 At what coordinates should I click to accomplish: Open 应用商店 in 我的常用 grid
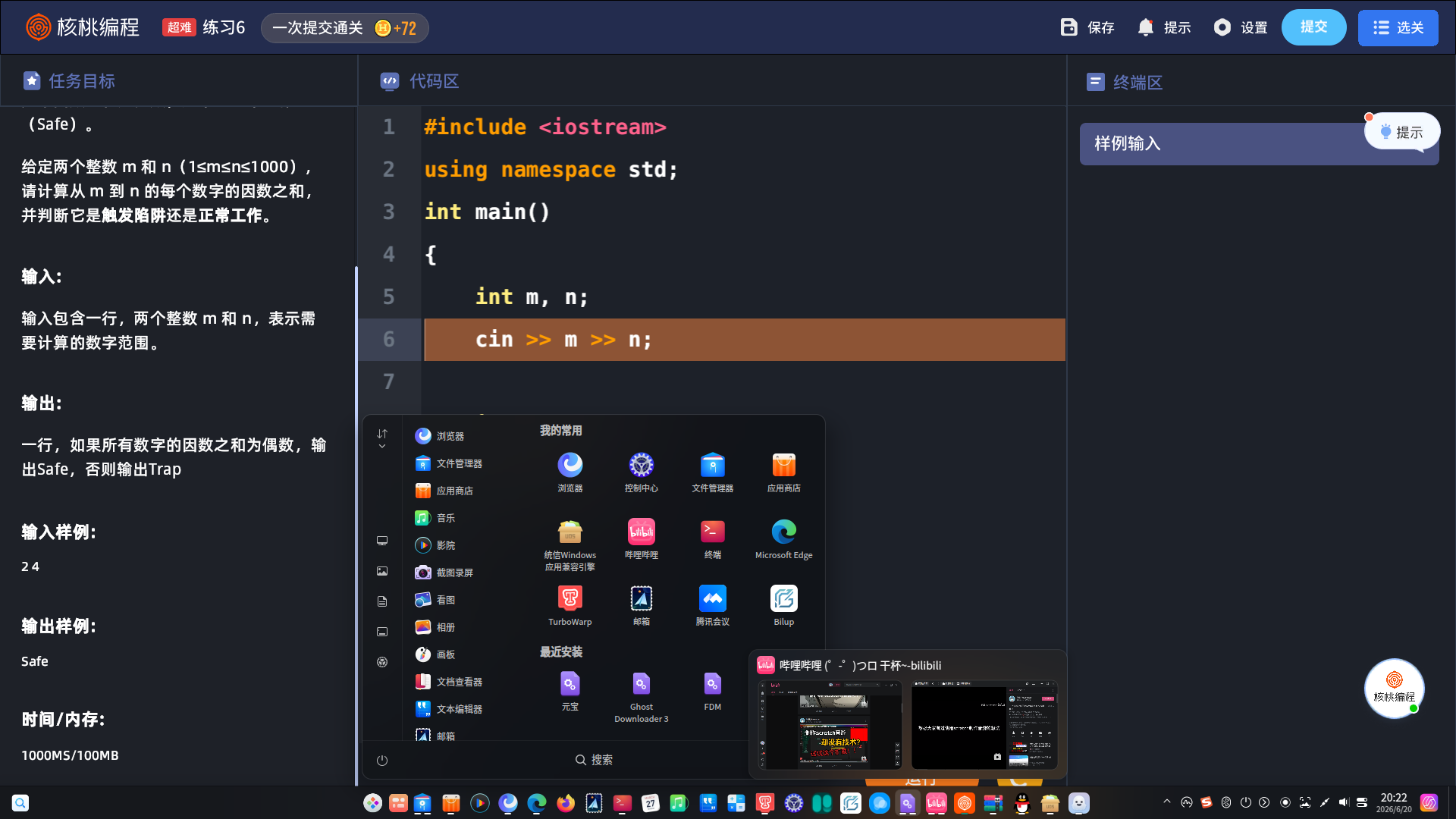(x=783, y=472)
